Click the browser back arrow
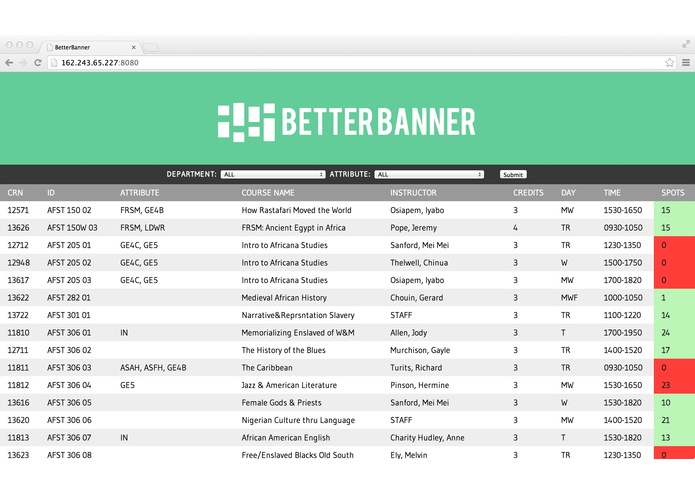695x494 pixels. pyautogui.click(x=9, y=62)
